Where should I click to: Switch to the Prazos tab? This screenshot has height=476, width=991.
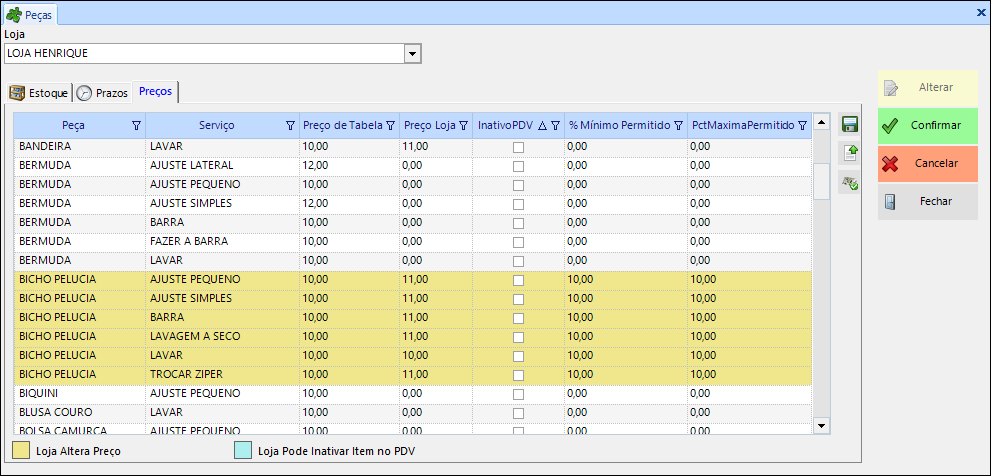click(103, 92)
